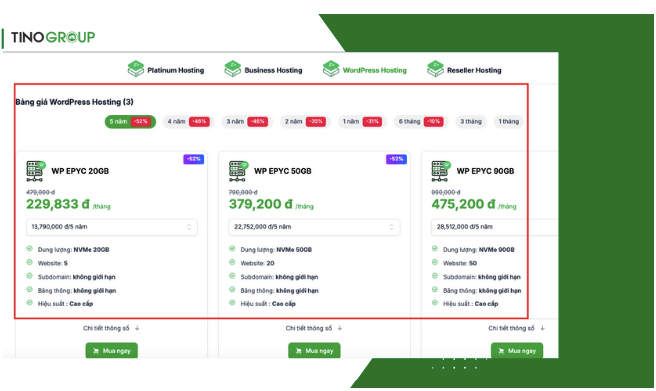Click the Website: 50 check icon

(x=435, y=263)
